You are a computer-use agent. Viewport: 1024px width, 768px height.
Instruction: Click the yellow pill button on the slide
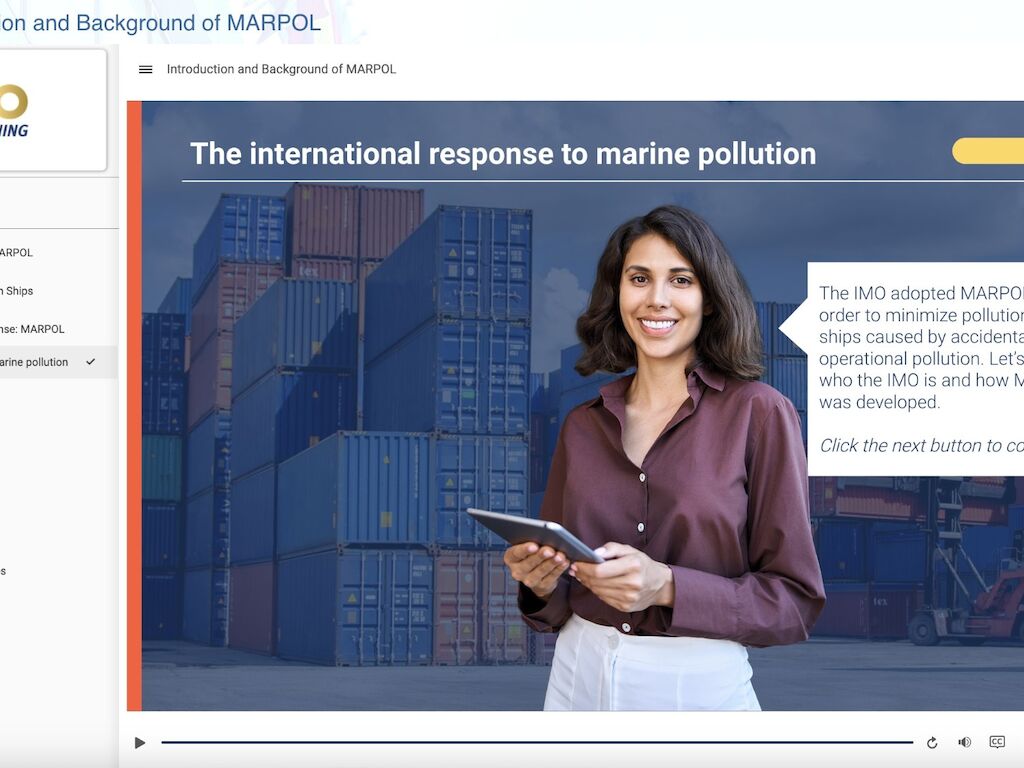coord(988,151)
